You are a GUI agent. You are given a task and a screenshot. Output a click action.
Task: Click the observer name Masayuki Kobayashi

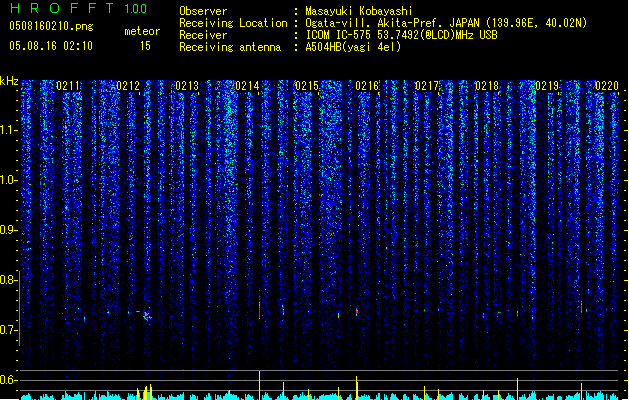click(359, 11)
